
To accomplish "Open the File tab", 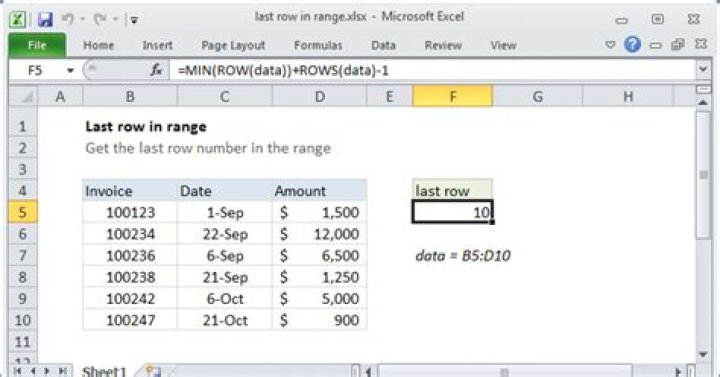I will pos(37,45).
